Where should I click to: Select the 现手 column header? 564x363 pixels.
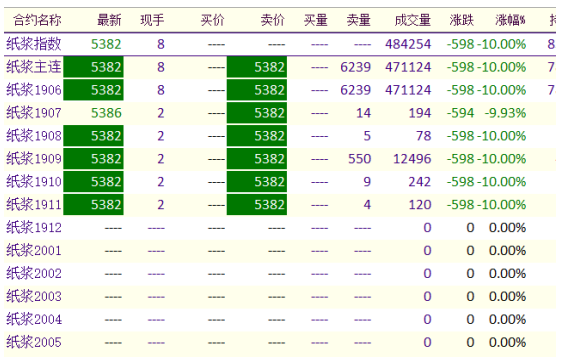point(152,20)
